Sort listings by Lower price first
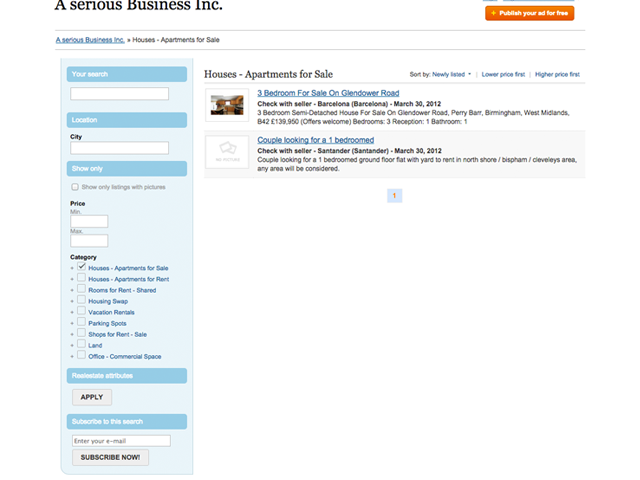Image resolution: width=640 pixels, height=480 pixels. coord(504,75)
